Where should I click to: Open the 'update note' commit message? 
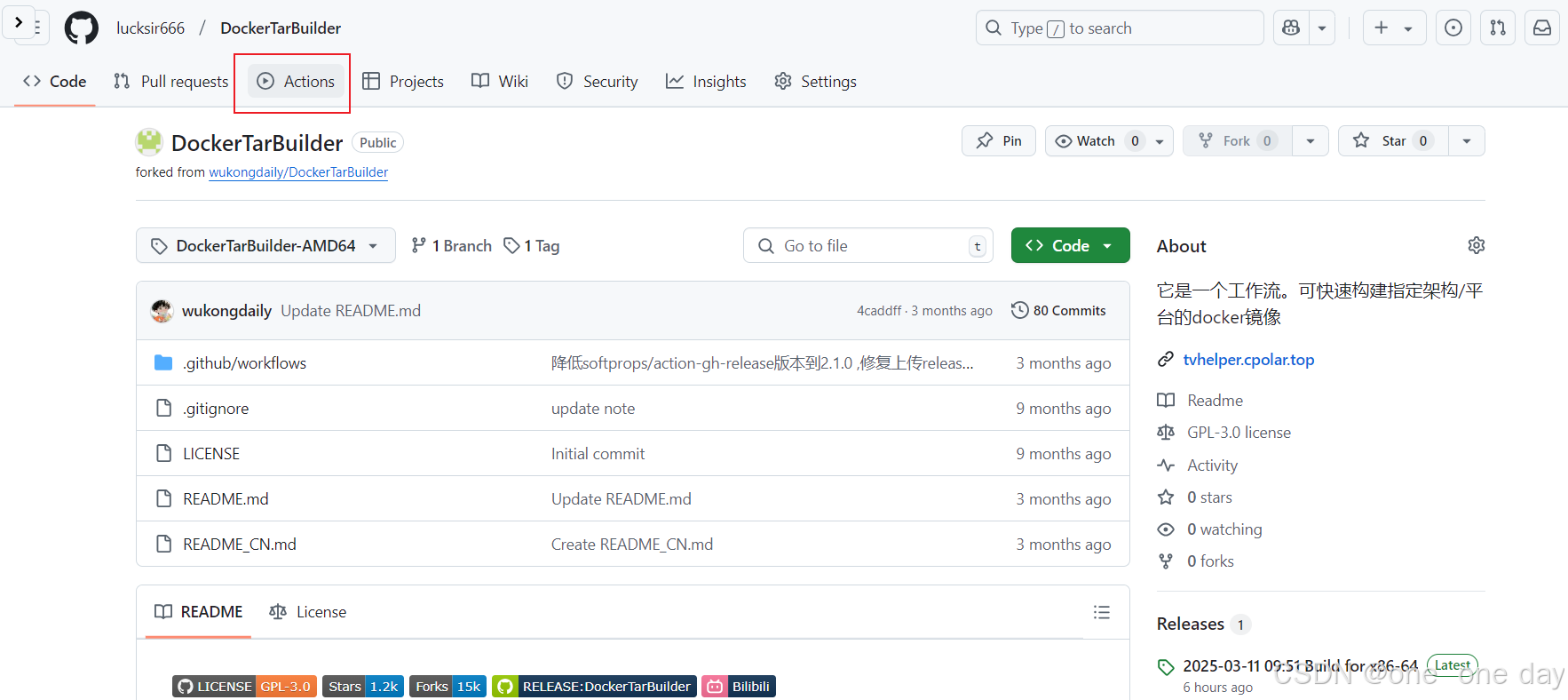click(x=593, y=408)
